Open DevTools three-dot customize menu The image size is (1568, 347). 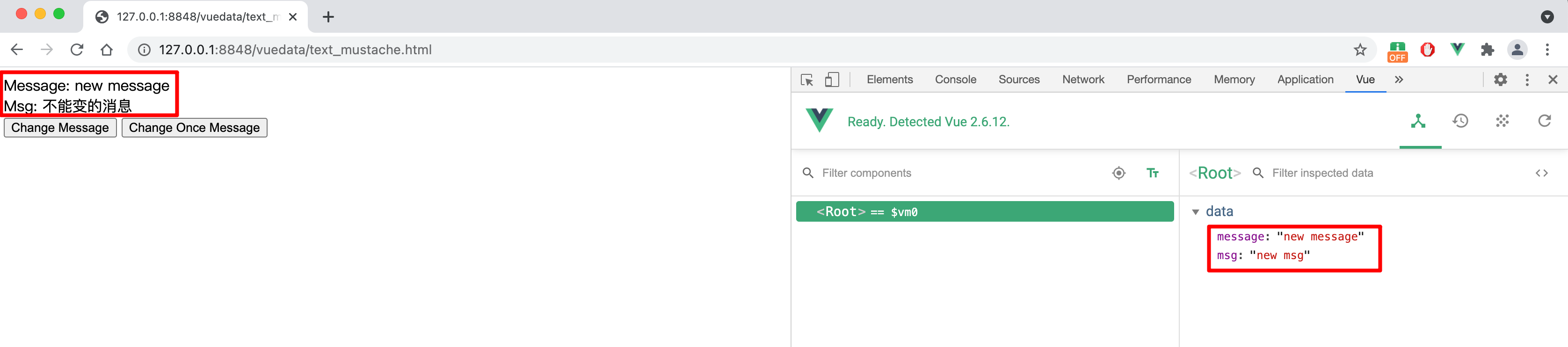(x=1527, y=80)
